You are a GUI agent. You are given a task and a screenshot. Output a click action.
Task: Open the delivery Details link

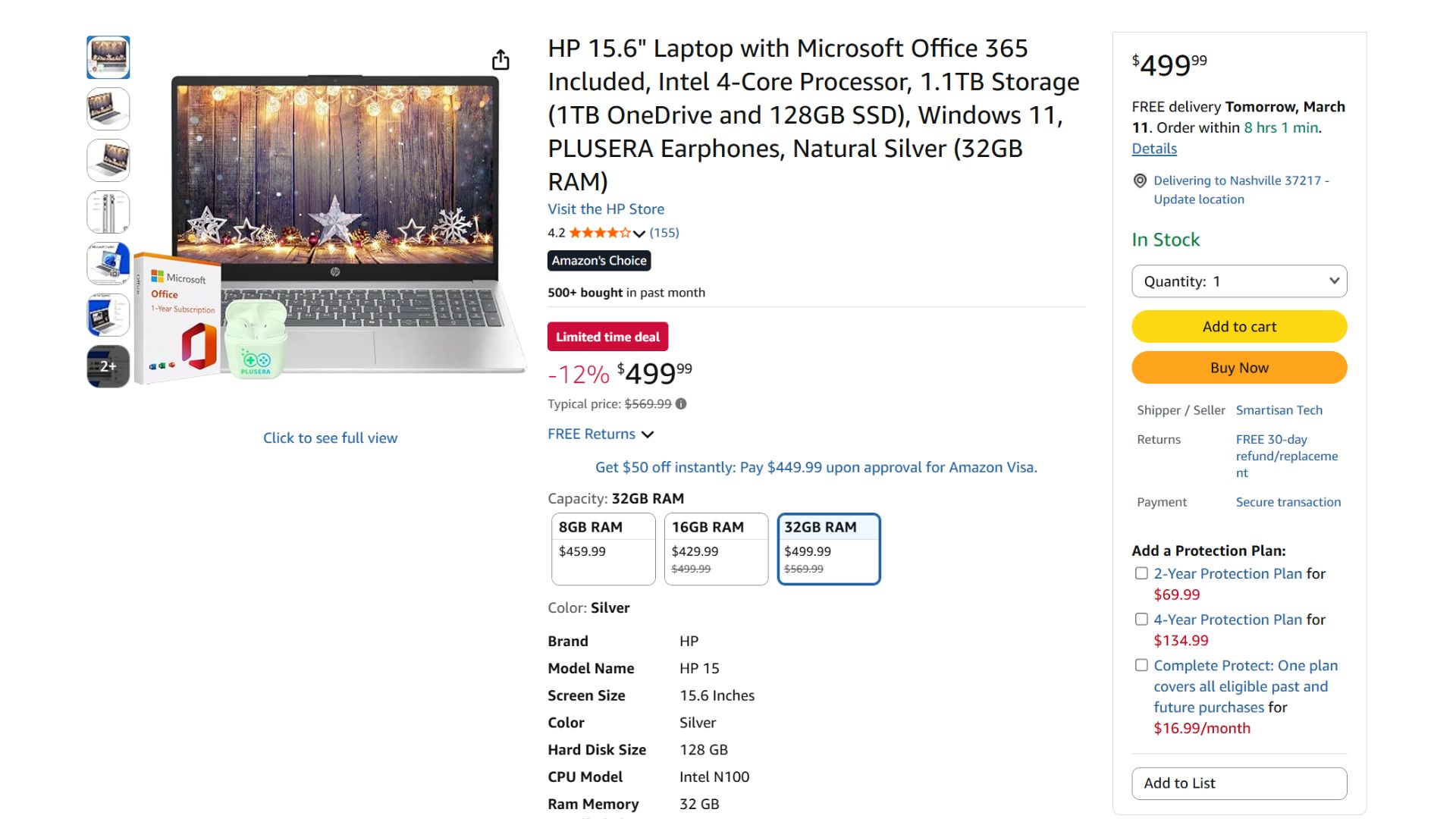[x=1153, y=149]
